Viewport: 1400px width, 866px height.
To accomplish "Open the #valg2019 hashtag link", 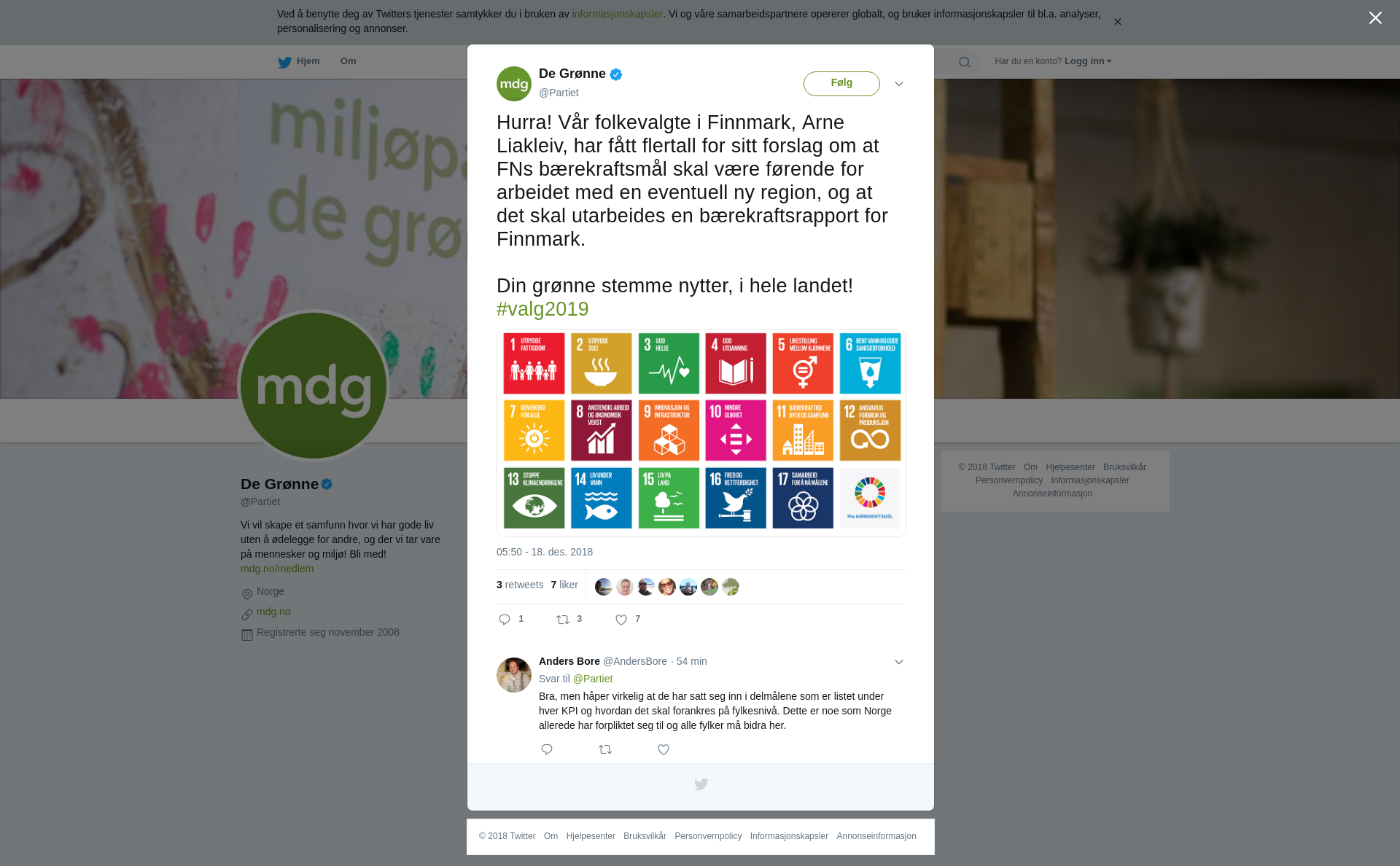I will (542, 309).
